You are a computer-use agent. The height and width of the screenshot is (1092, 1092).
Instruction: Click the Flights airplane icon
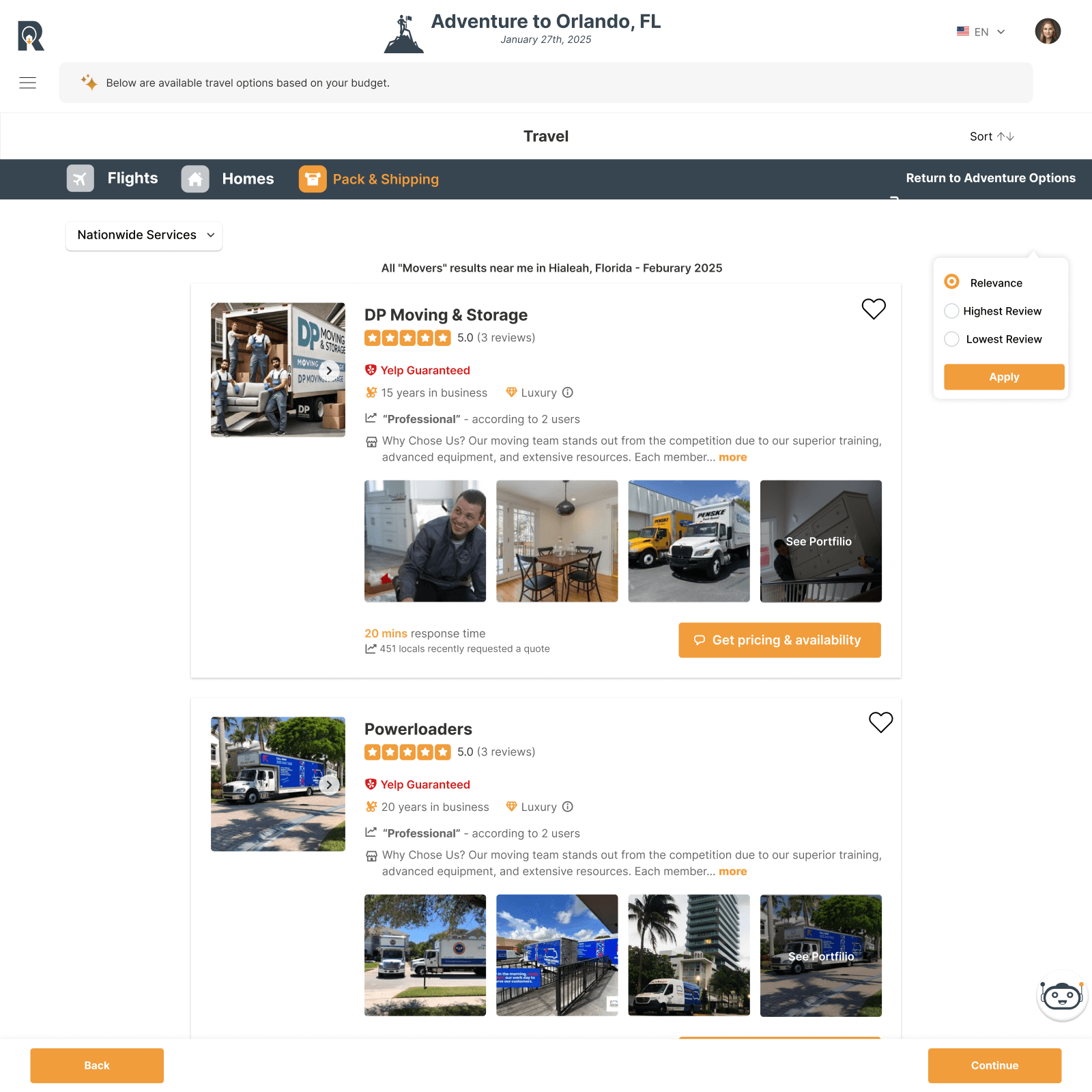pyautogui.click(x=81, y=179)
